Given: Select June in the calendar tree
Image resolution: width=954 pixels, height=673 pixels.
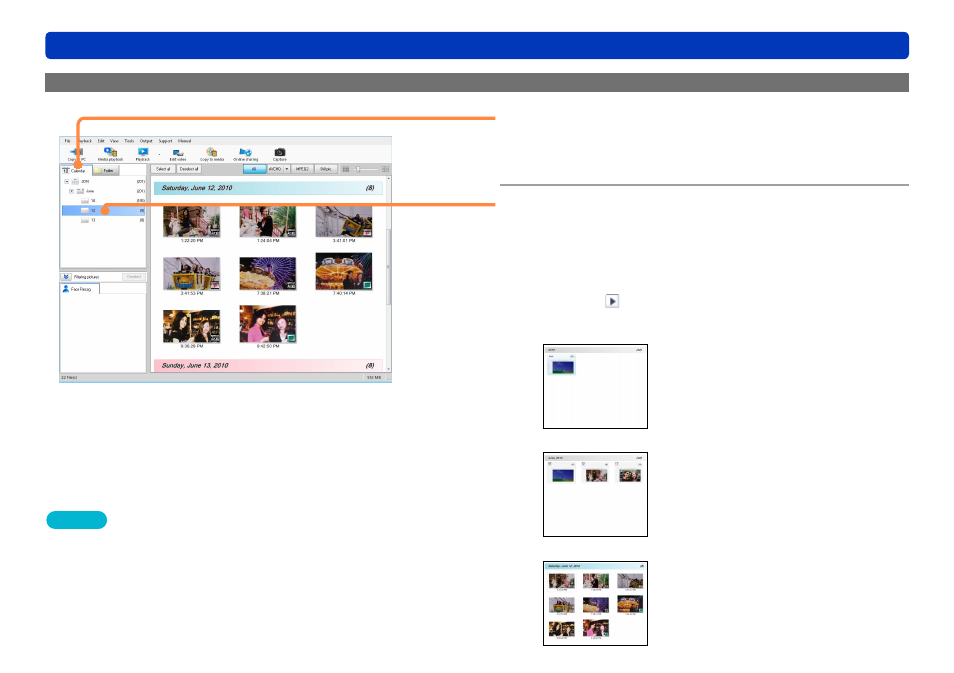Looking at the screenshot, I should (x=89, y=191).
